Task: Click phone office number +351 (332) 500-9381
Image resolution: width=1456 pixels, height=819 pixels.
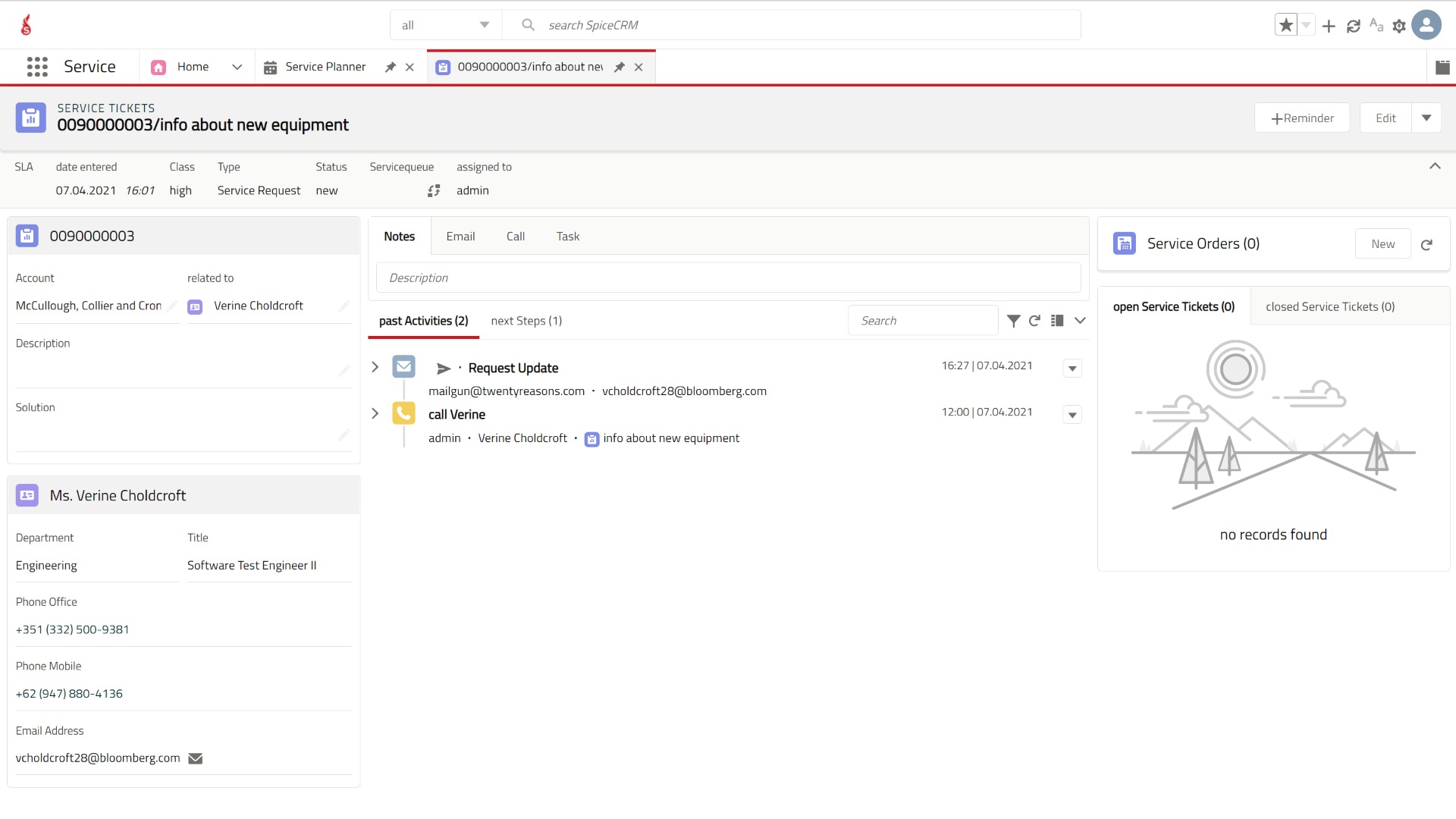Action: (x=72, y=629)
